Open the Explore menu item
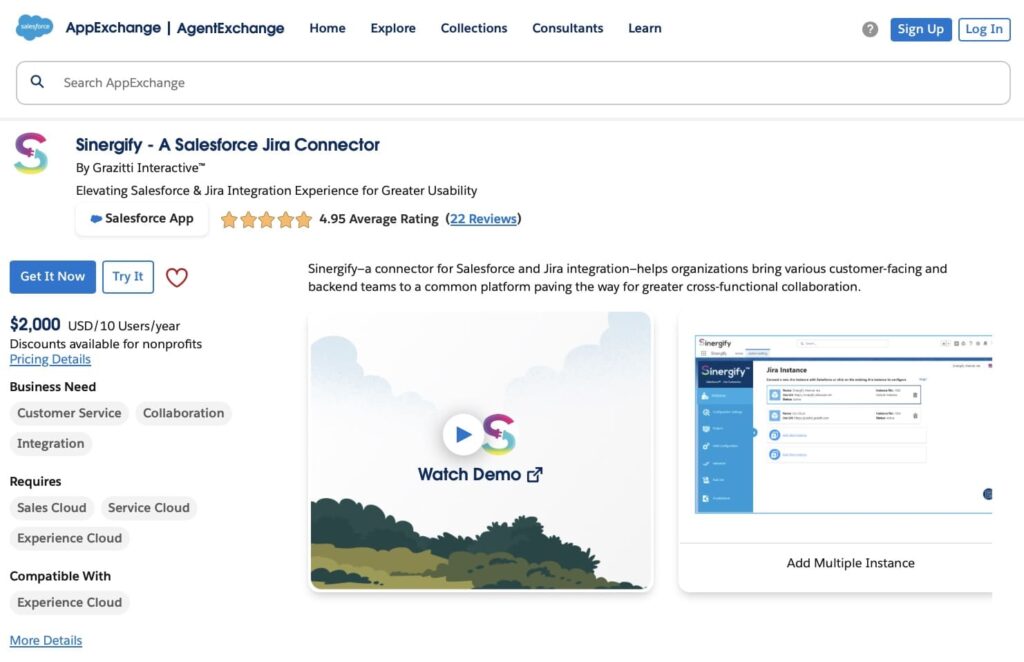The image size is (1024, 662). [x=392, y=28]
